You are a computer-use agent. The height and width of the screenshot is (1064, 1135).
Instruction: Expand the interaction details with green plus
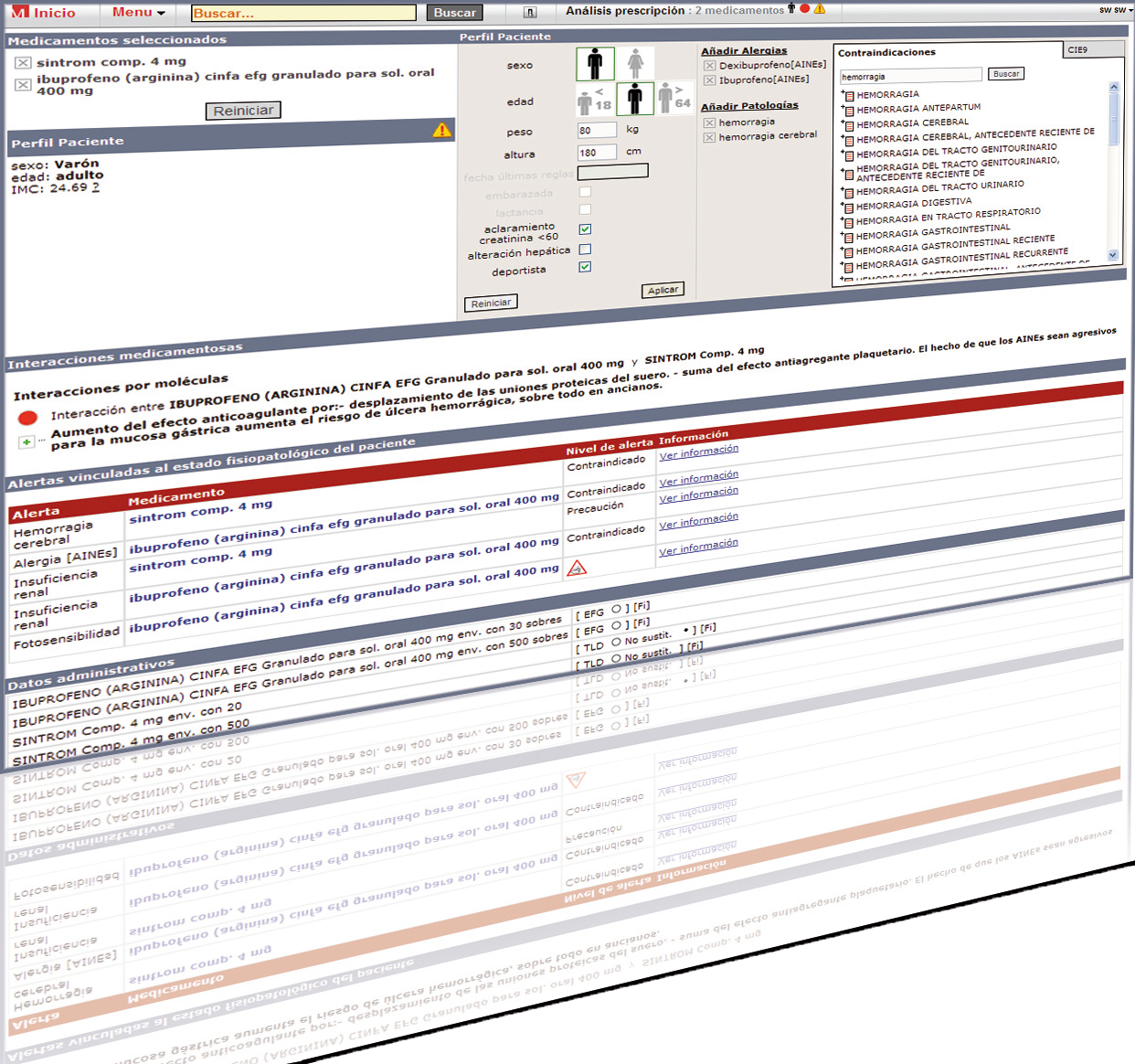click(x=27, y=442)
